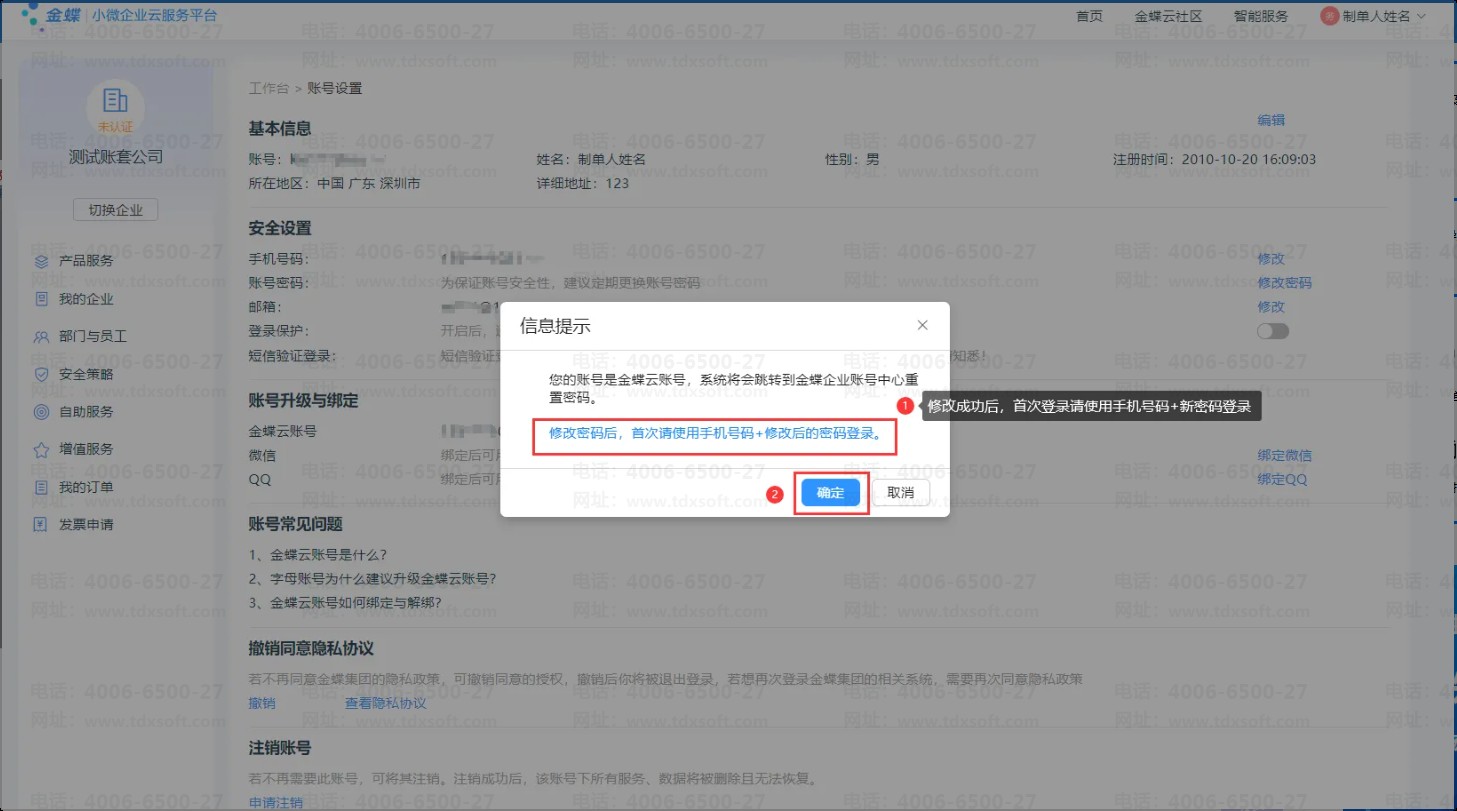Close the 信息提示 dialog with X
The width and height of the screenshot is (1457, 811).
pyautogui.click(x=922, y=325)
